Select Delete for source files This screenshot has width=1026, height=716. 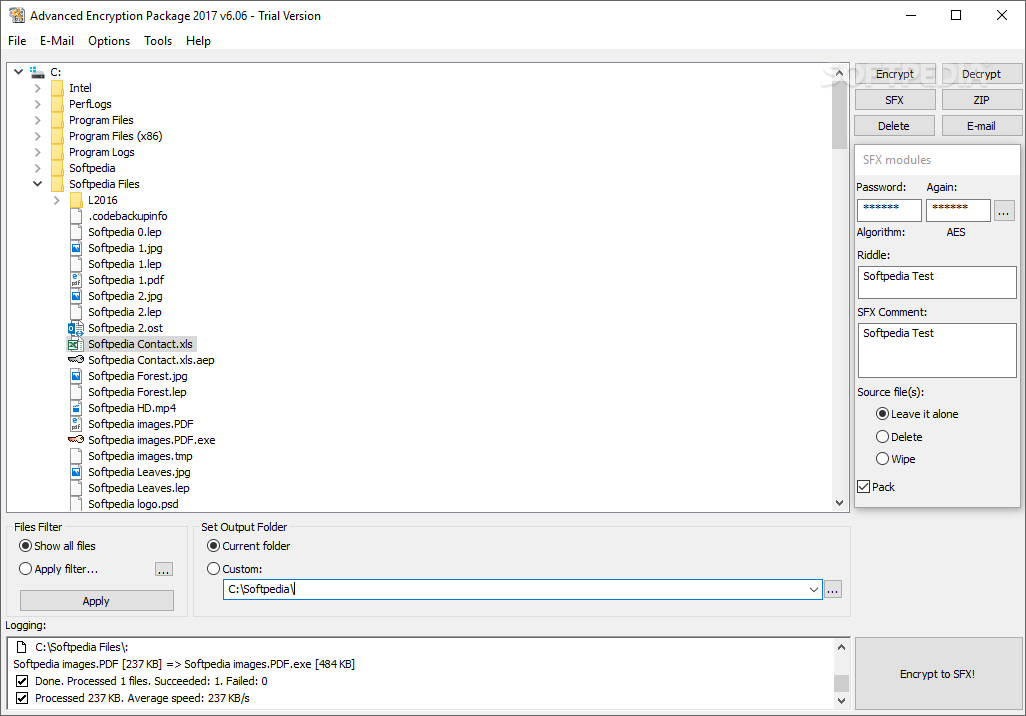(882, 437)
